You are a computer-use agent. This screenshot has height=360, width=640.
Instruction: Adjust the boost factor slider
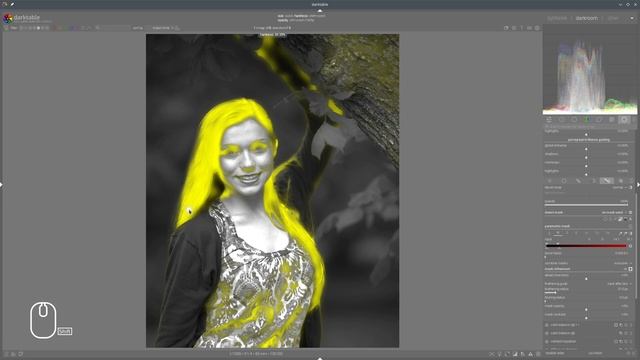pyautogui.click(x=586, y=255)
